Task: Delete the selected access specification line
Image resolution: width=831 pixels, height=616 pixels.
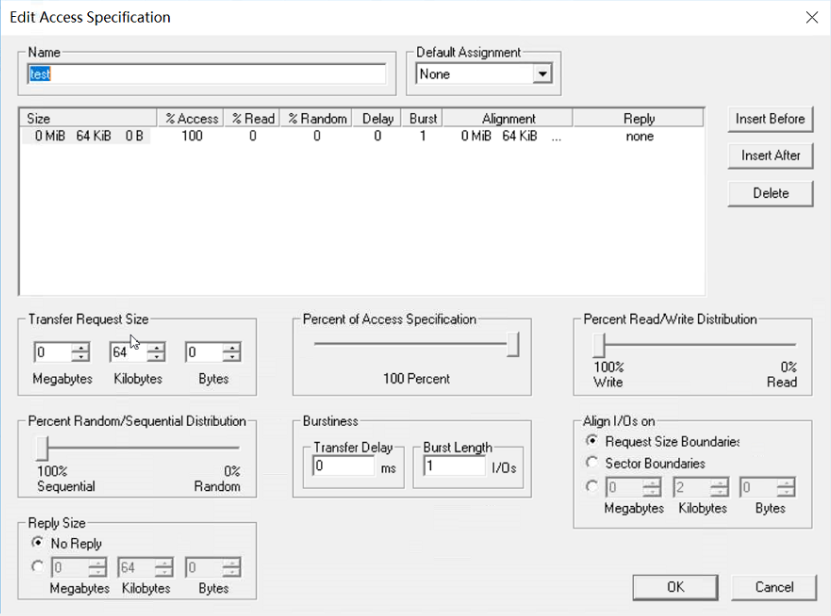Action: (x=770, y=193)
